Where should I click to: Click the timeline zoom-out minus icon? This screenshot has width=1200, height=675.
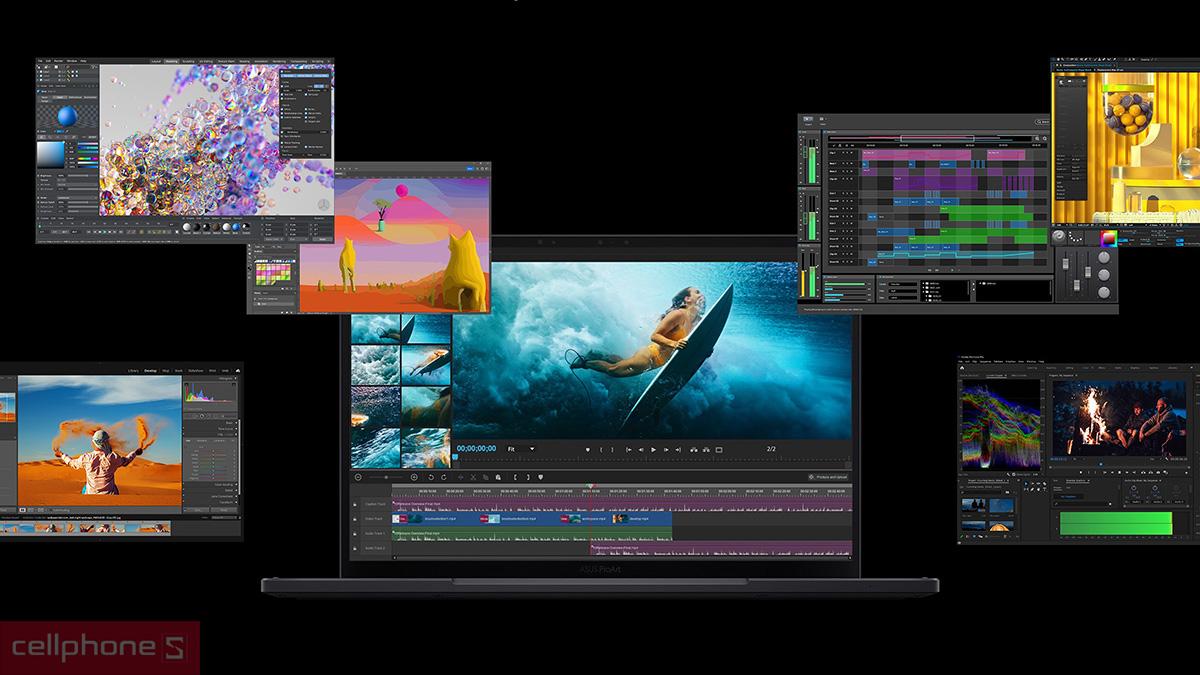pos(358,477)
